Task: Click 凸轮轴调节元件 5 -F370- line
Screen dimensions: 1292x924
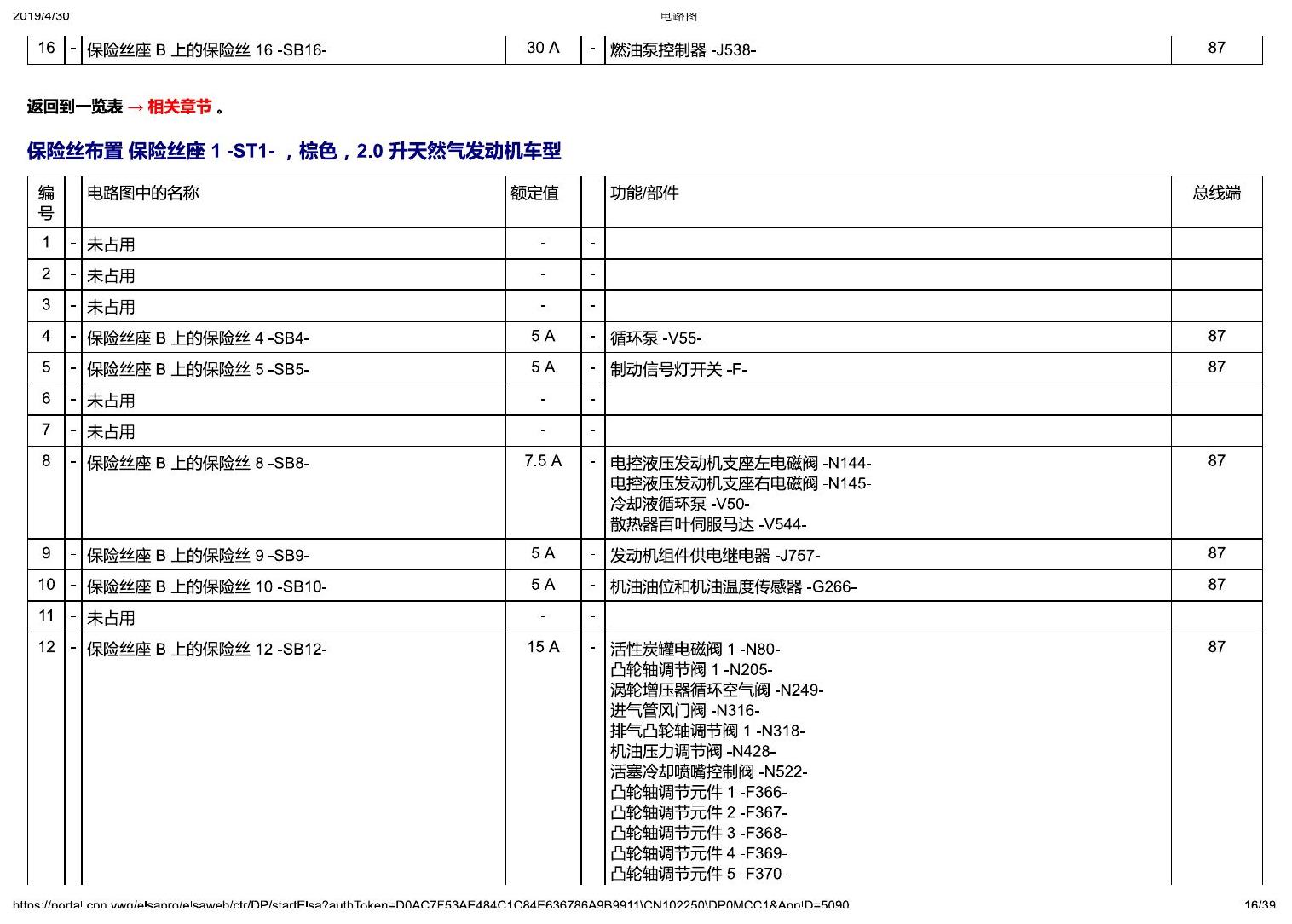Action: (x=699, y=874)
